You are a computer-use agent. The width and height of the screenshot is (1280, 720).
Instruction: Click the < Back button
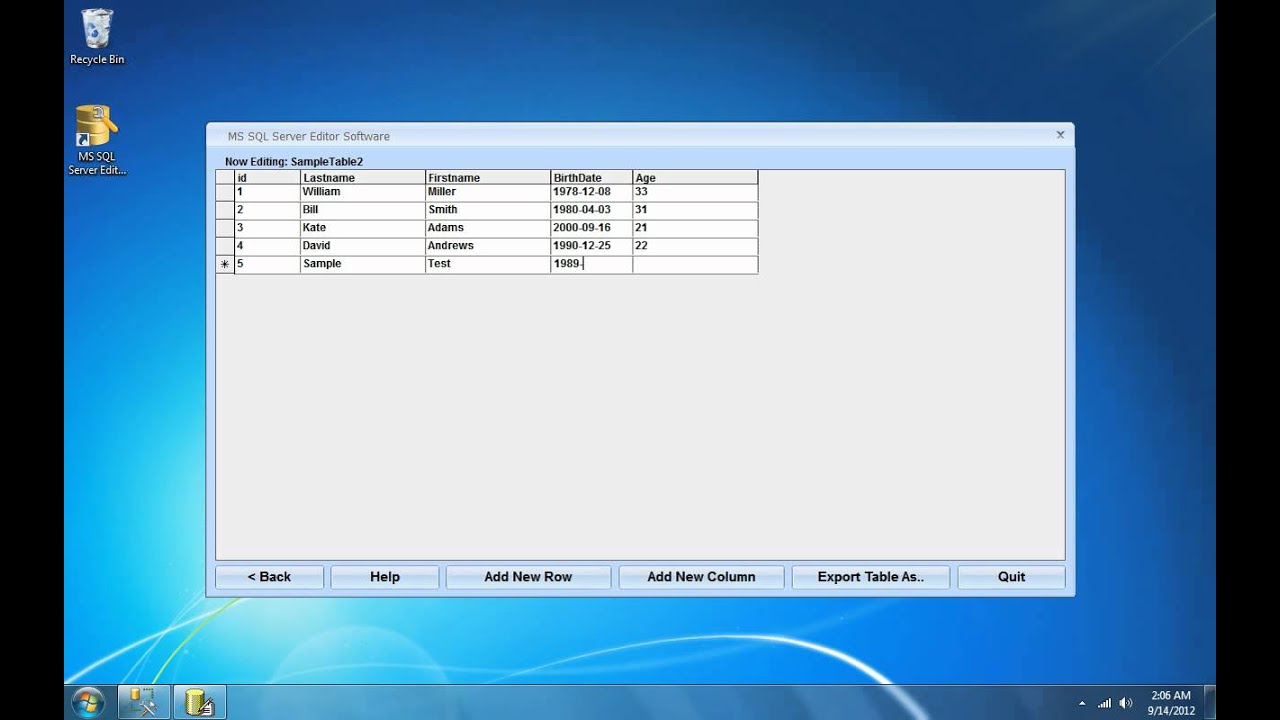click(x=270, y=577)
